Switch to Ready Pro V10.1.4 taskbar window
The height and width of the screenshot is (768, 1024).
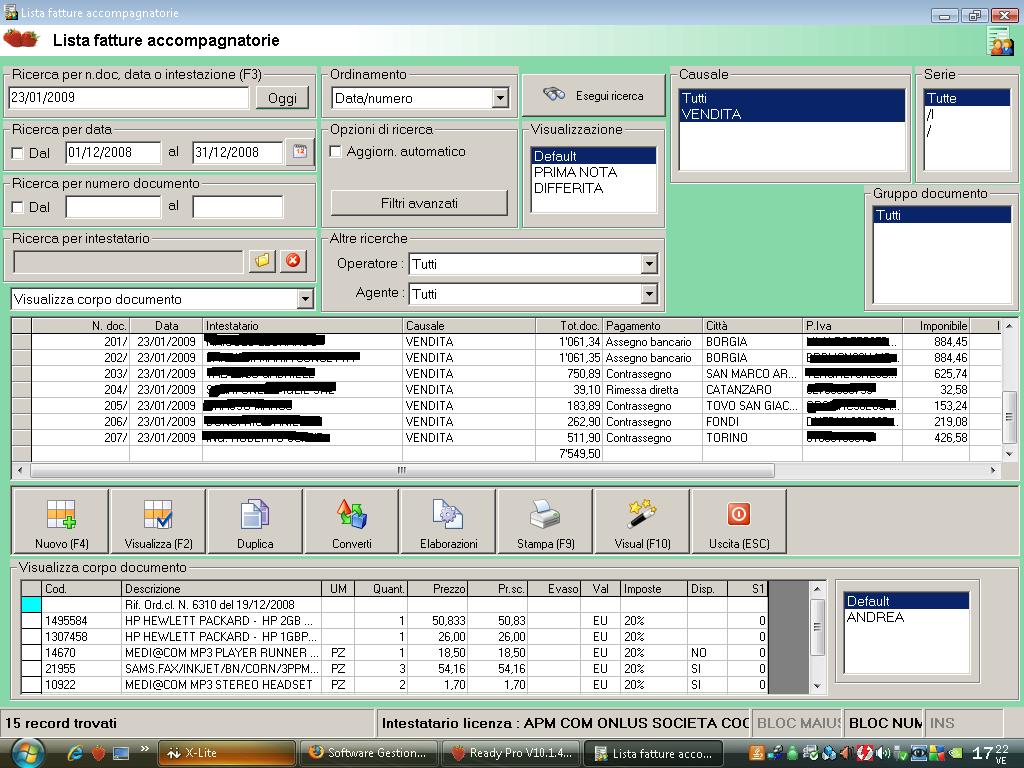(511, 753)
